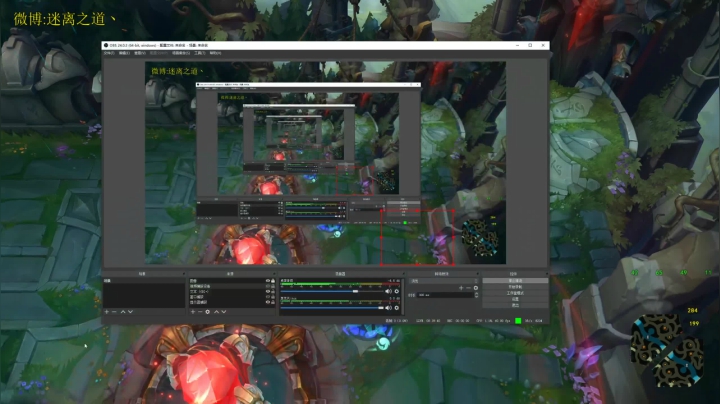Open the 文件(F) File menu

(x=109, y=53)
